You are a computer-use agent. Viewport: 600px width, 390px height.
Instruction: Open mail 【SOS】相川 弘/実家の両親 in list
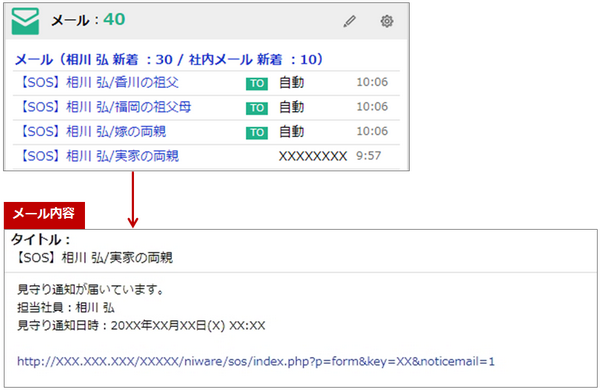(99, 156)
